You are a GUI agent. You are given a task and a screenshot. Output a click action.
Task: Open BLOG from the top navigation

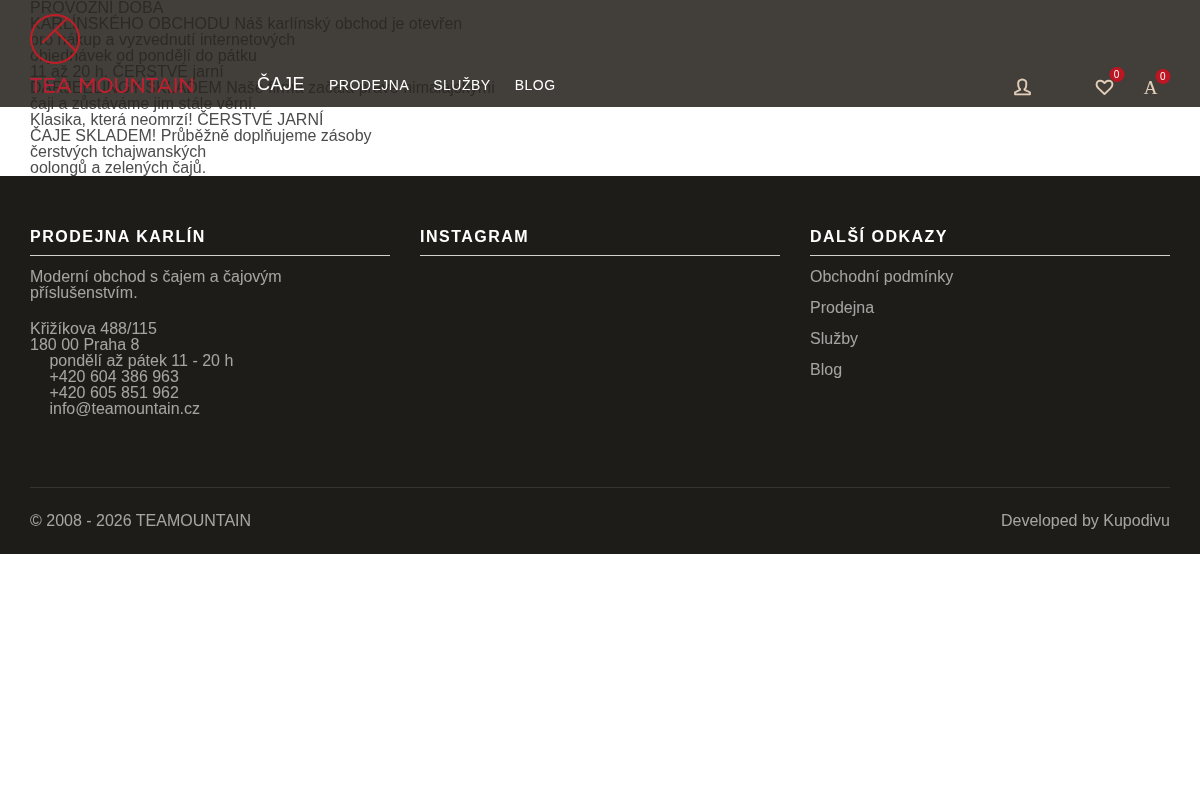click(x=535, y=85)
